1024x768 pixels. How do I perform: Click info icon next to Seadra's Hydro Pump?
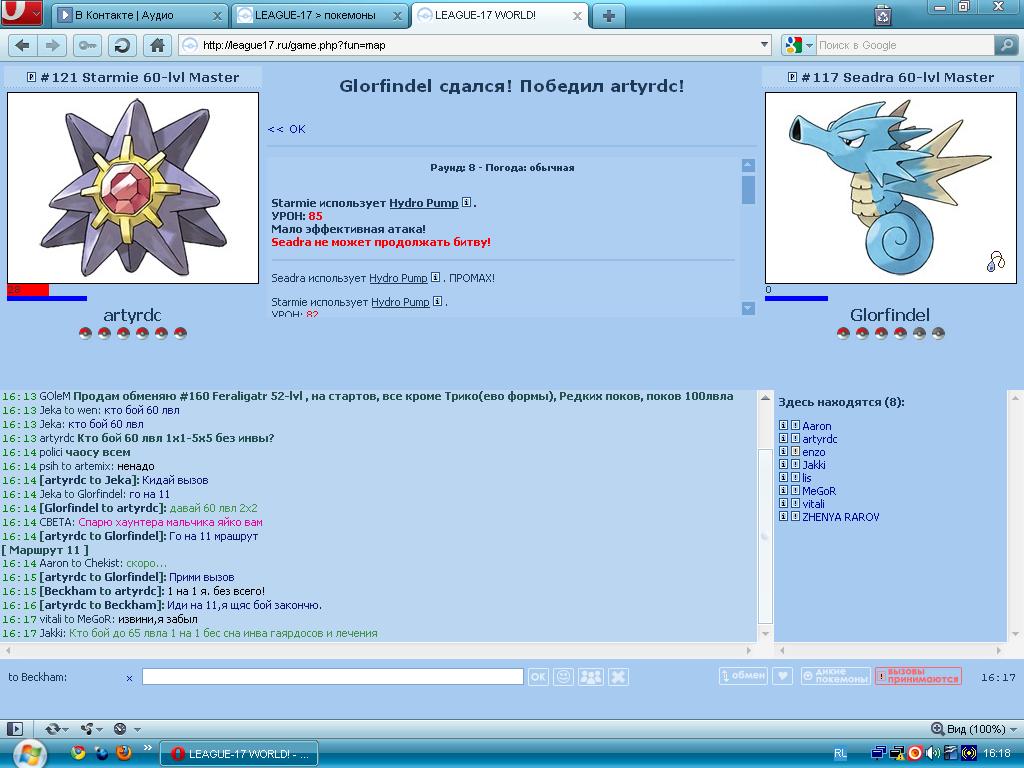(436, 278)
